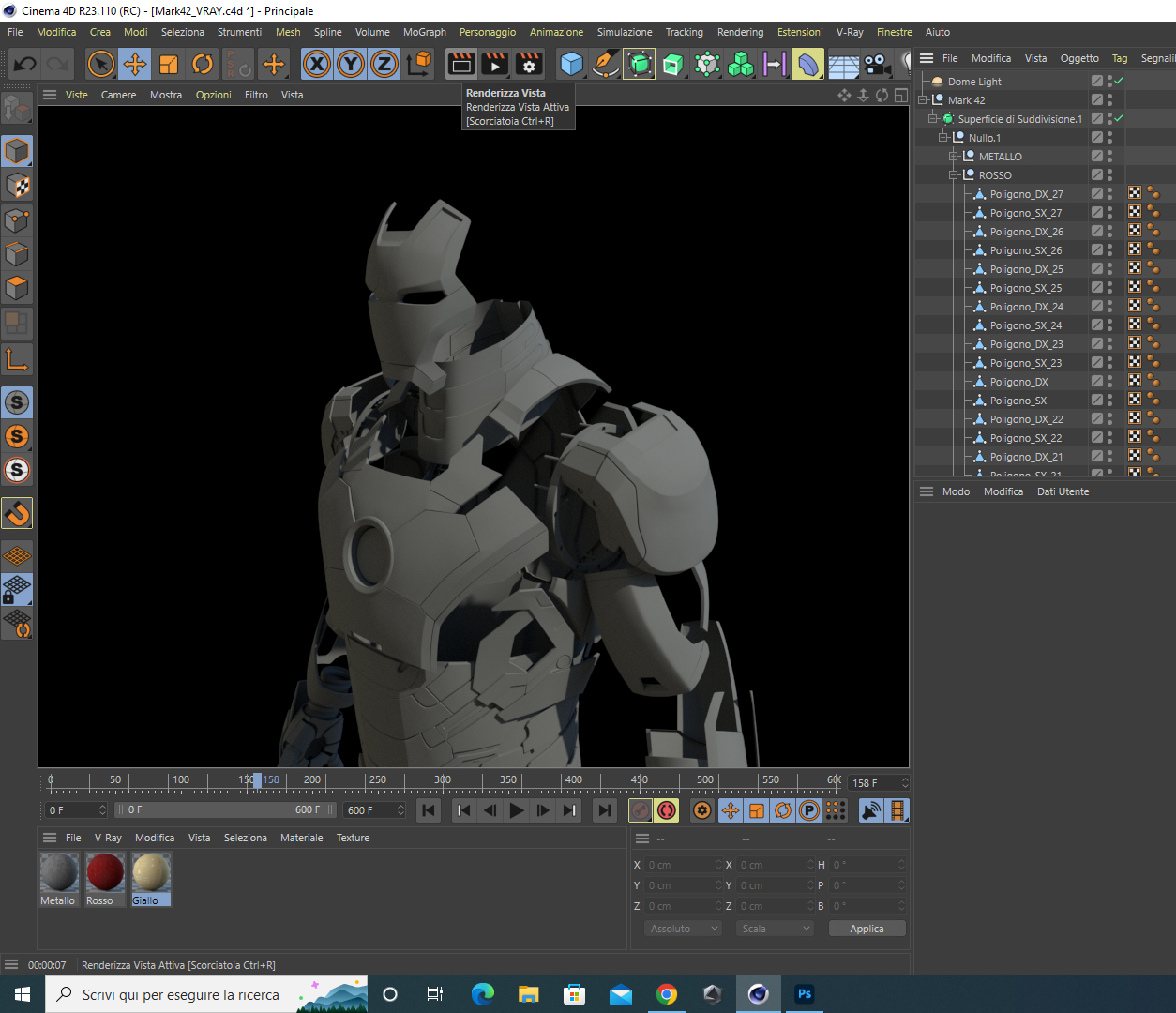Image resolution: width=1176 pixels, height=1013 pixels.
Task: Add a Camera object icon
Action: tap(876, 64)
